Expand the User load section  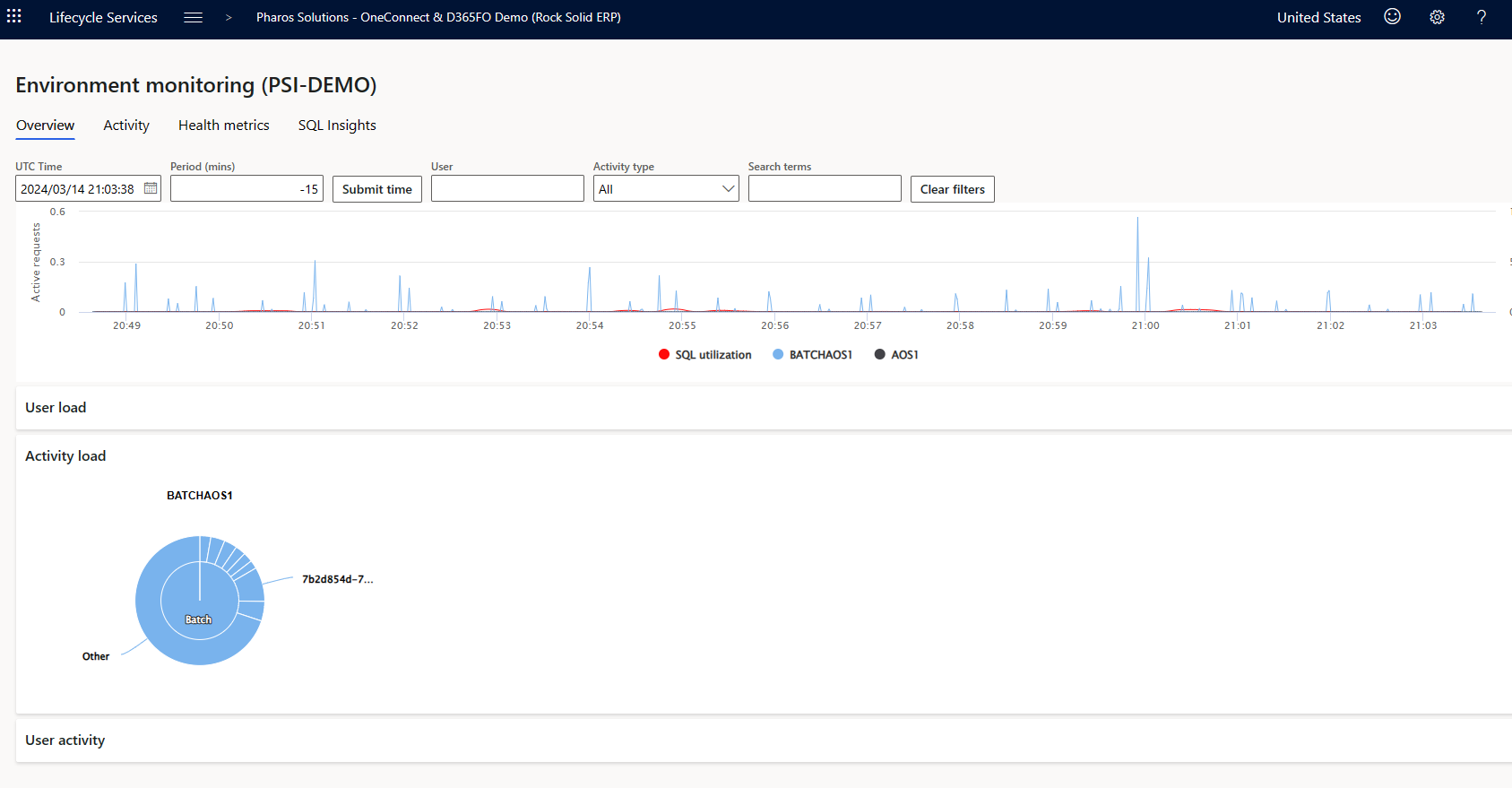(764, 408)
